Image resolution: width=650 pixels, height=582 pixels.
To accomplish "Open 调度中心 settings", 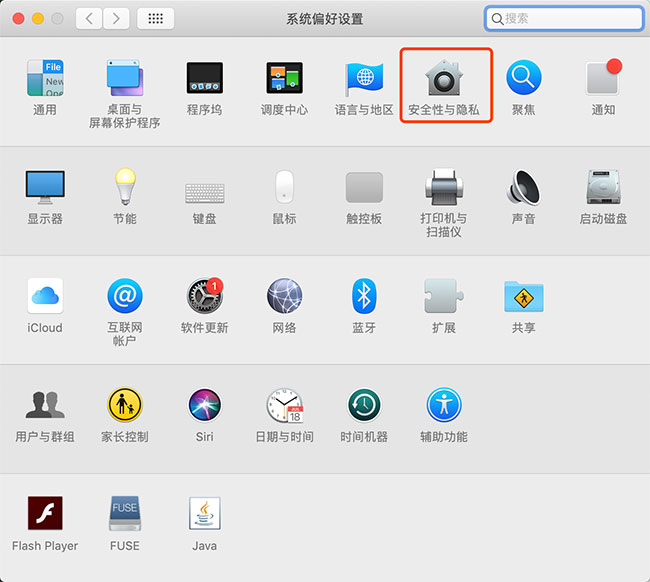I will coord(284,80).
